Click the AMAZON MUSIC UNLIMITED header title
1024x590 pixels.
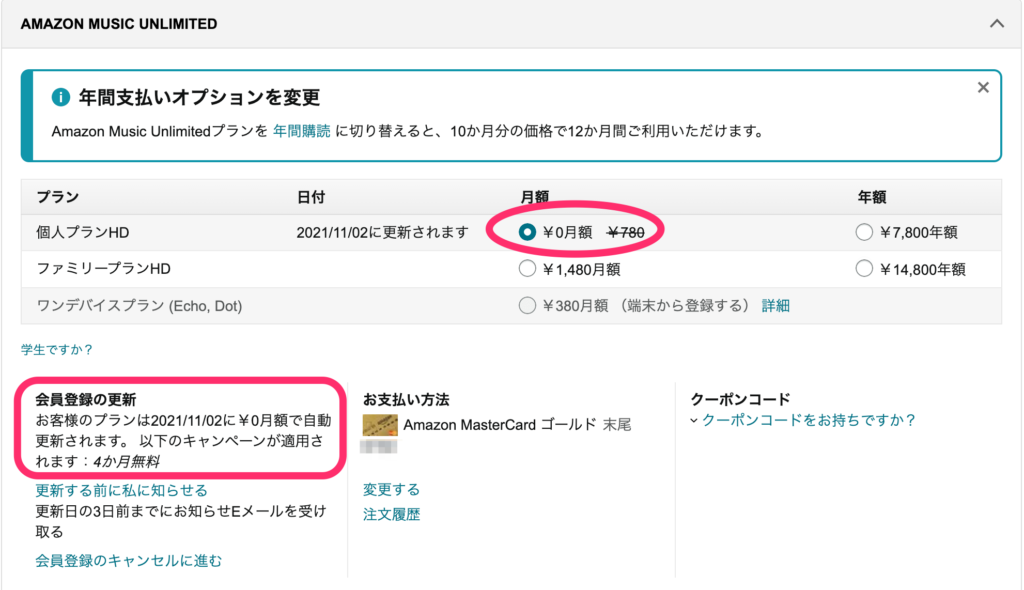(x=119, y=24)
